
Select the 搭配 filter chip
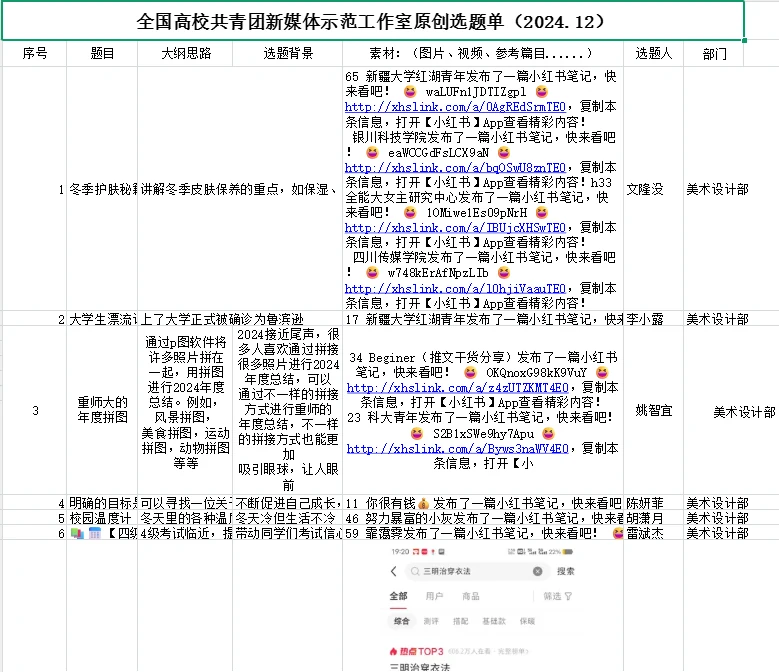click(461, 621)
